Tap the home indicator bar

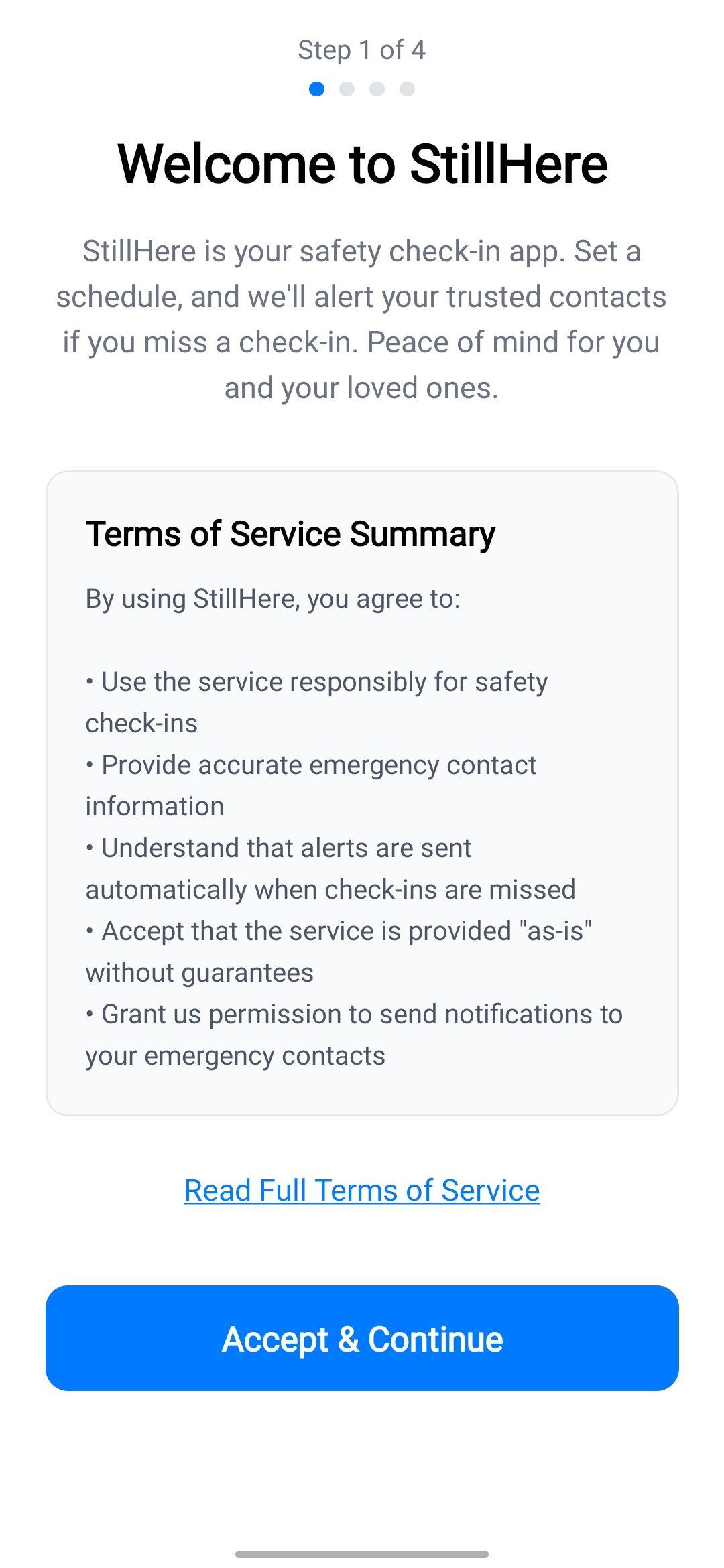tap(362, 1554)
